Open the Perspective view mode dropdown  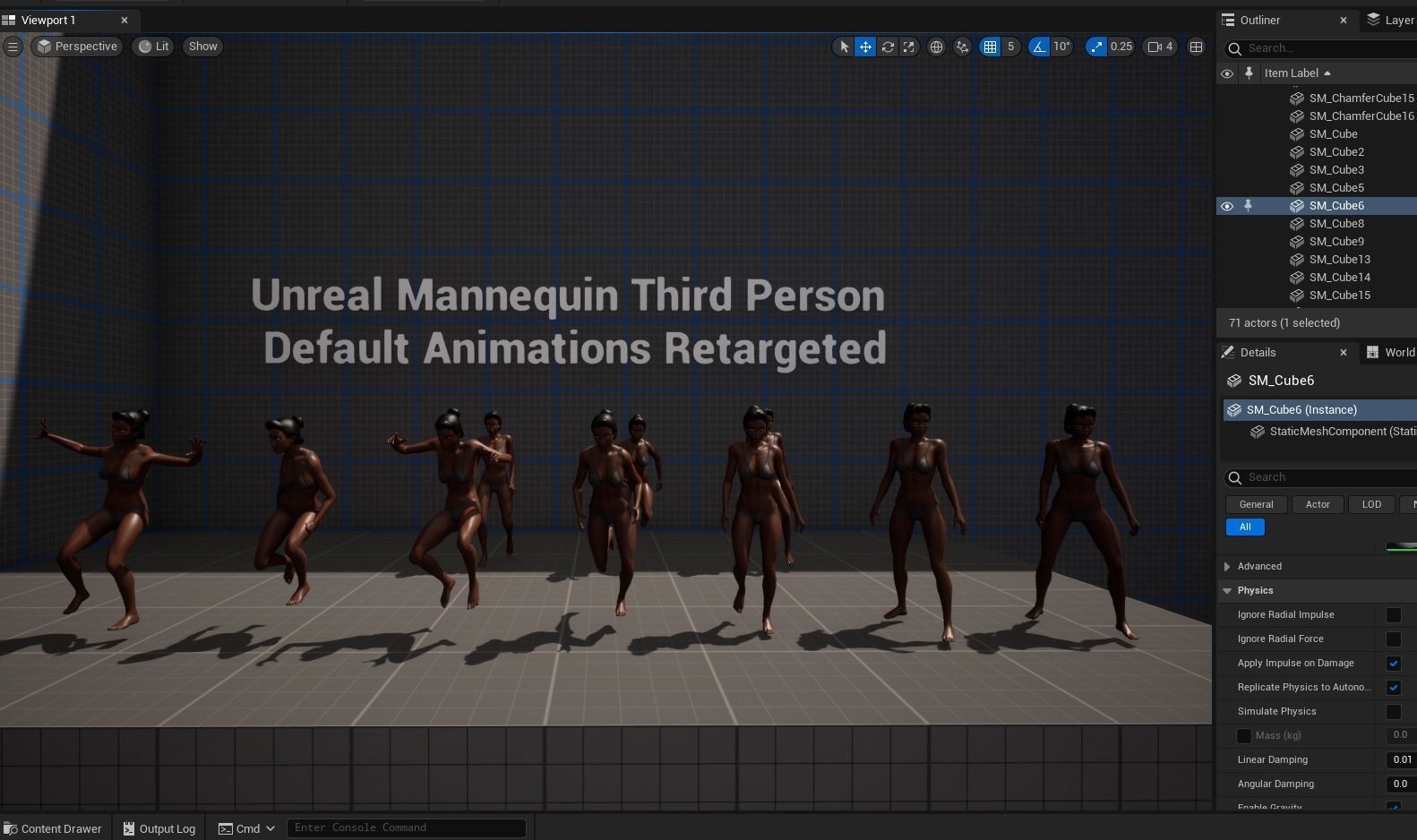click(77, 47)
